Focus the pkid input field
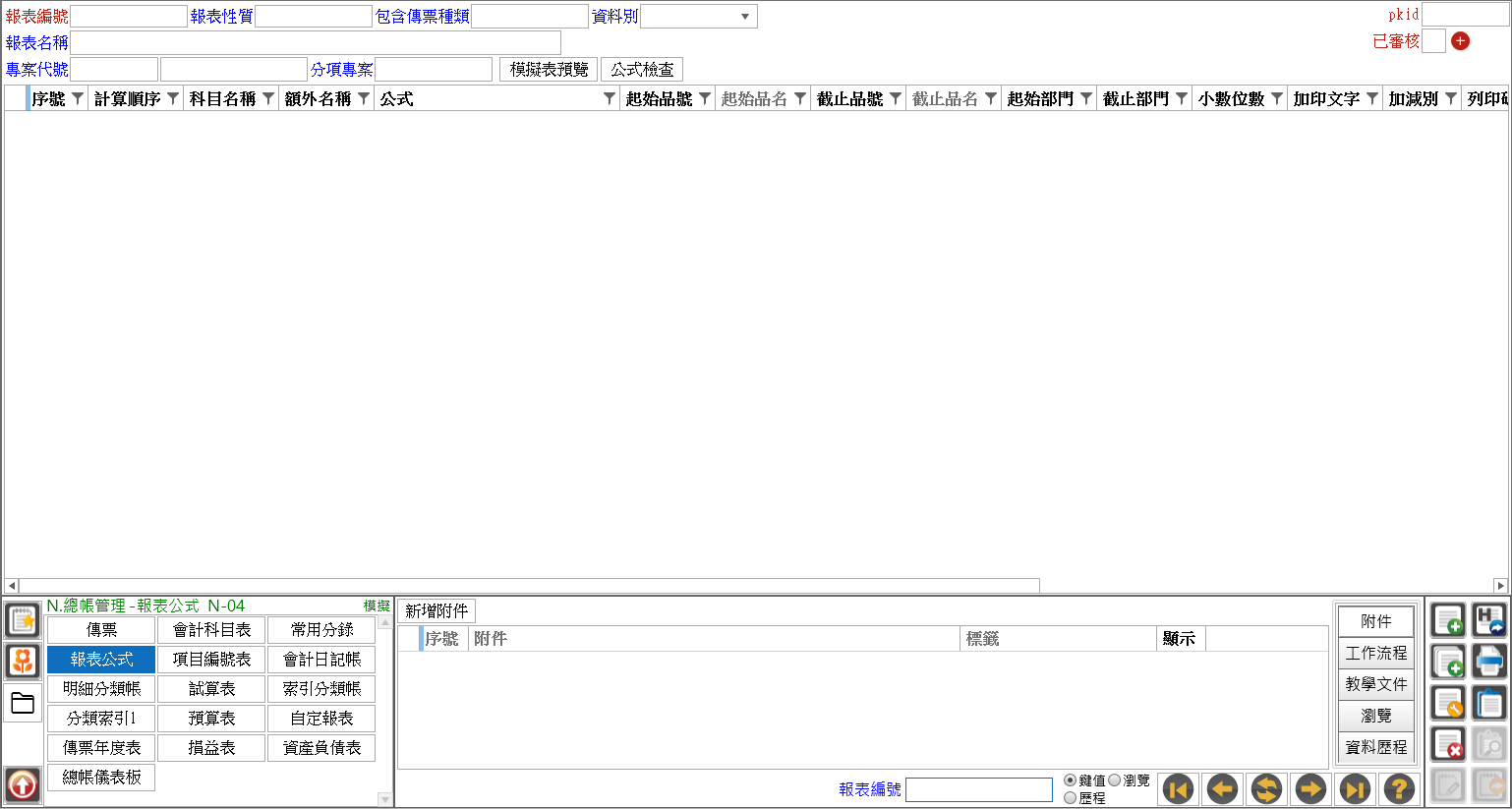1512x809 pixels. [1465, 14]
